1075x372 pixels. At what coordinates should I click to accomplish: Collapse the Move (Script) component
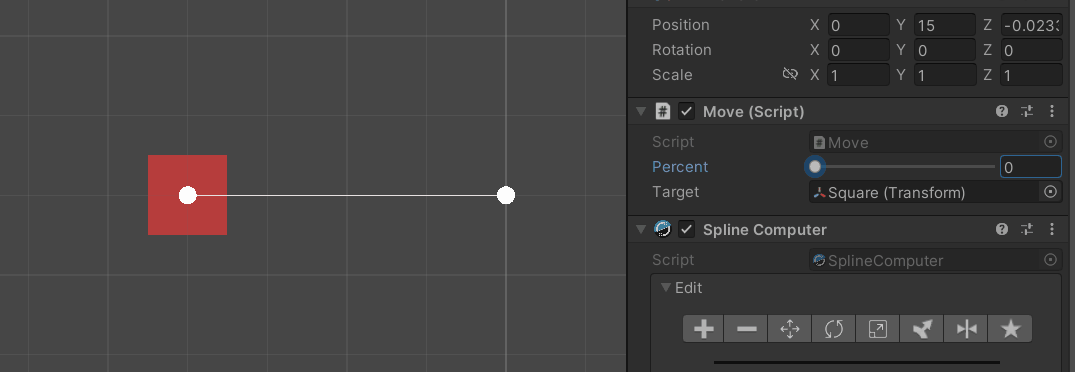tap(641, 111)
